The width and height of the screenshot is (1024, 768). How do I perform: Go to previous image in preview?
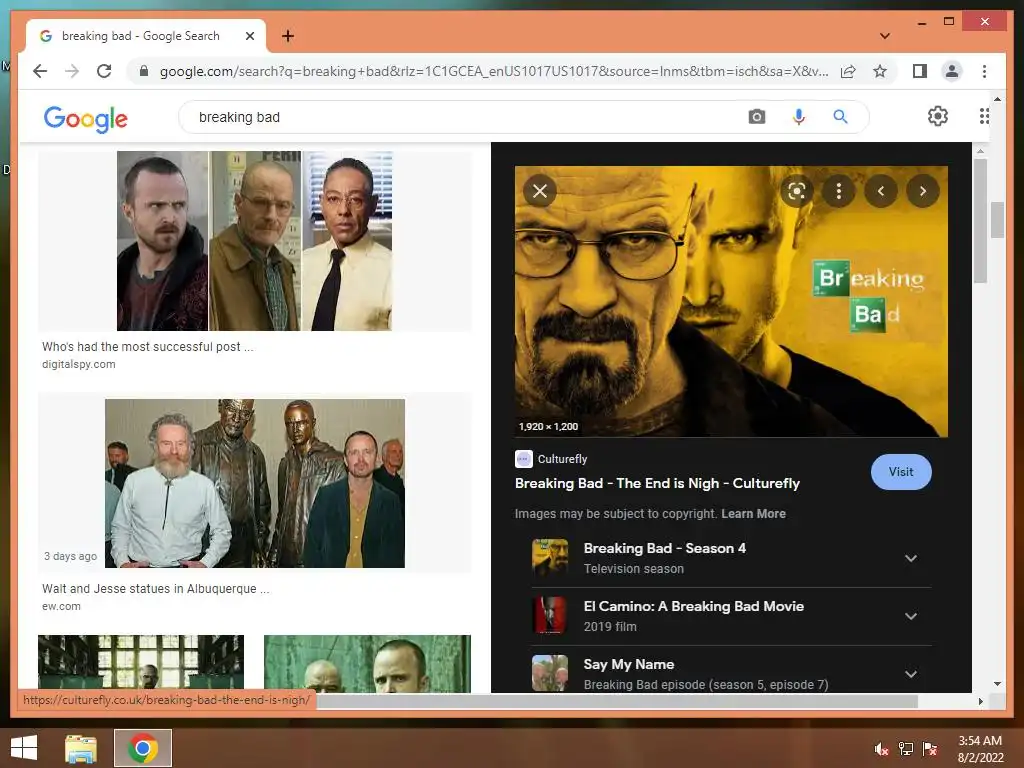point(881,191)
